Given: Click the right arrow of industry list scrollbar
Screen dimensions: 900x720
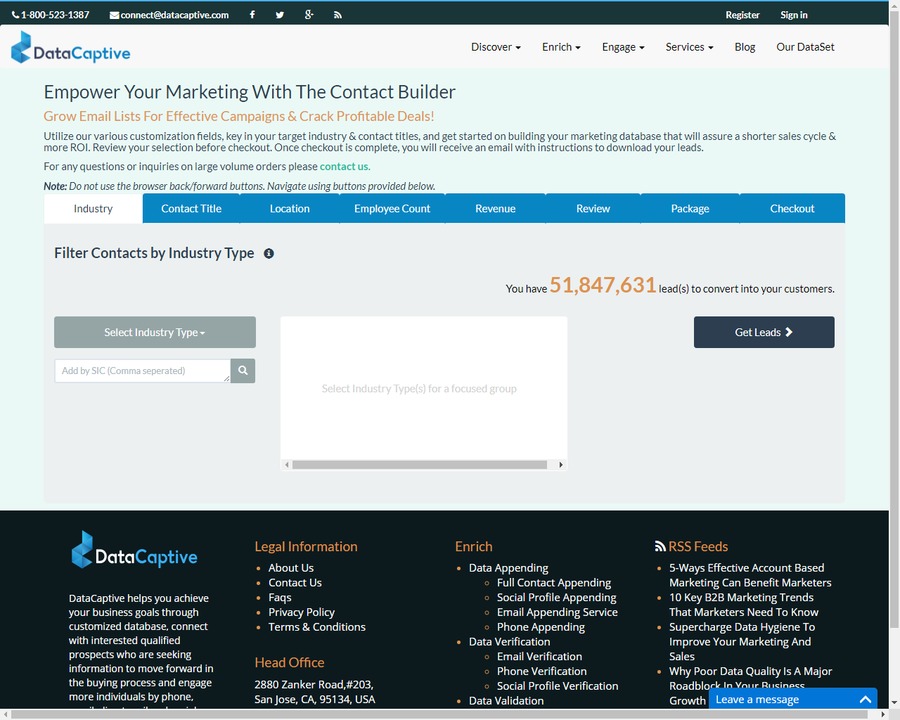Looking at the screenshot, I should click(561, 464).
